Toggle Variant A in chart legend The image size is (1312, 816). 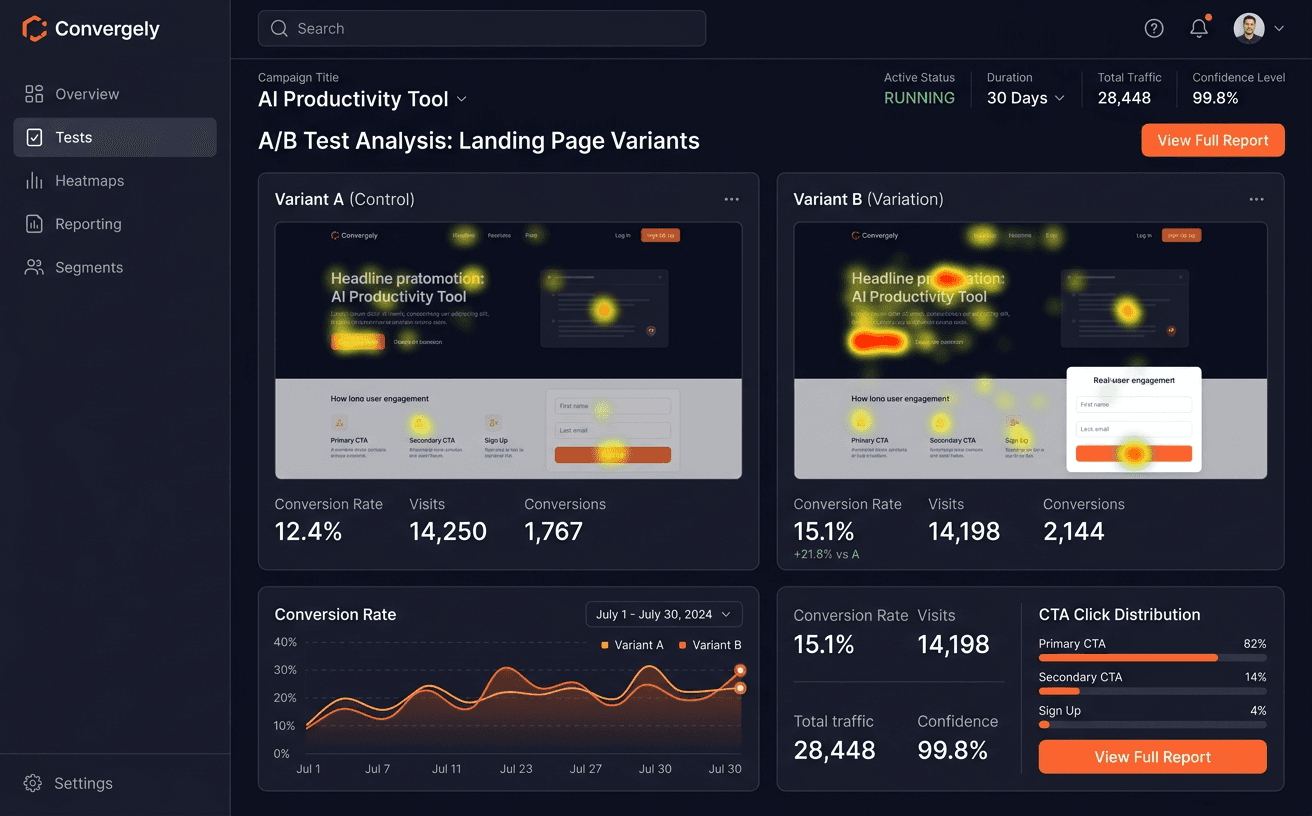(632, 645)
